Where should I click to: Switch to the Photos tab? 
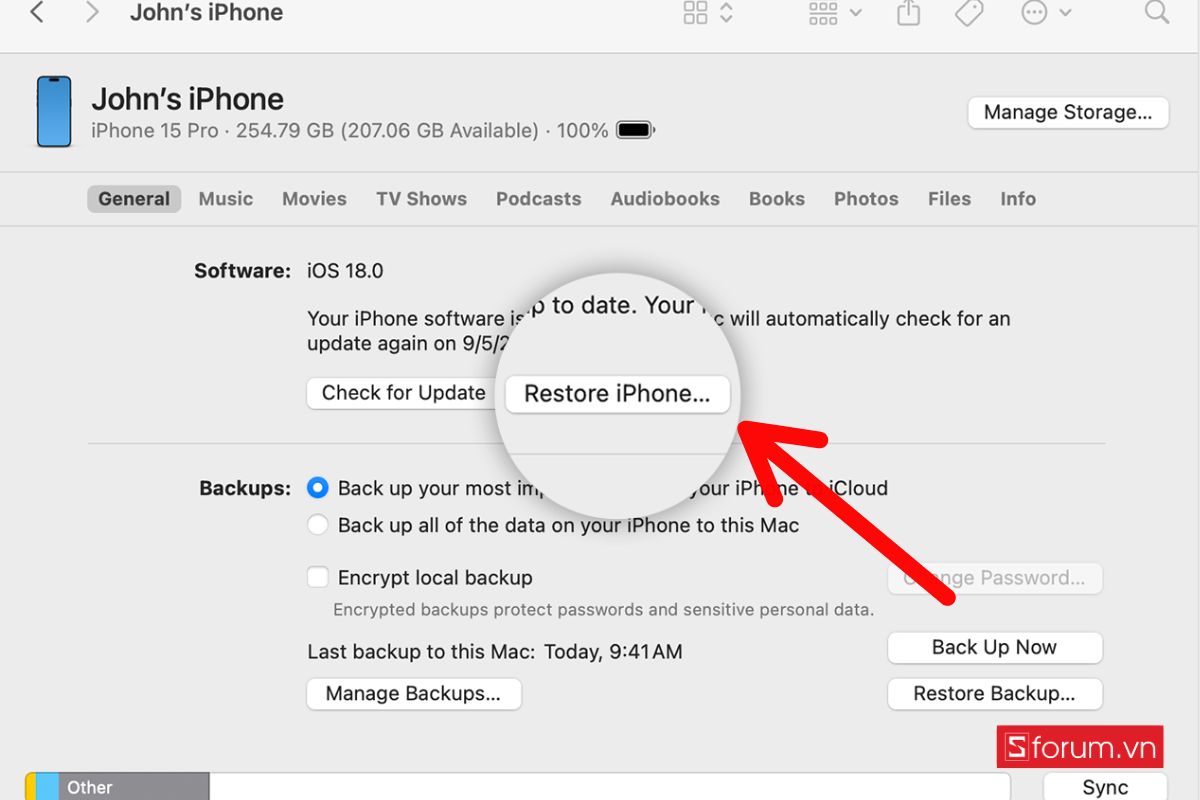tap(866, 199)
